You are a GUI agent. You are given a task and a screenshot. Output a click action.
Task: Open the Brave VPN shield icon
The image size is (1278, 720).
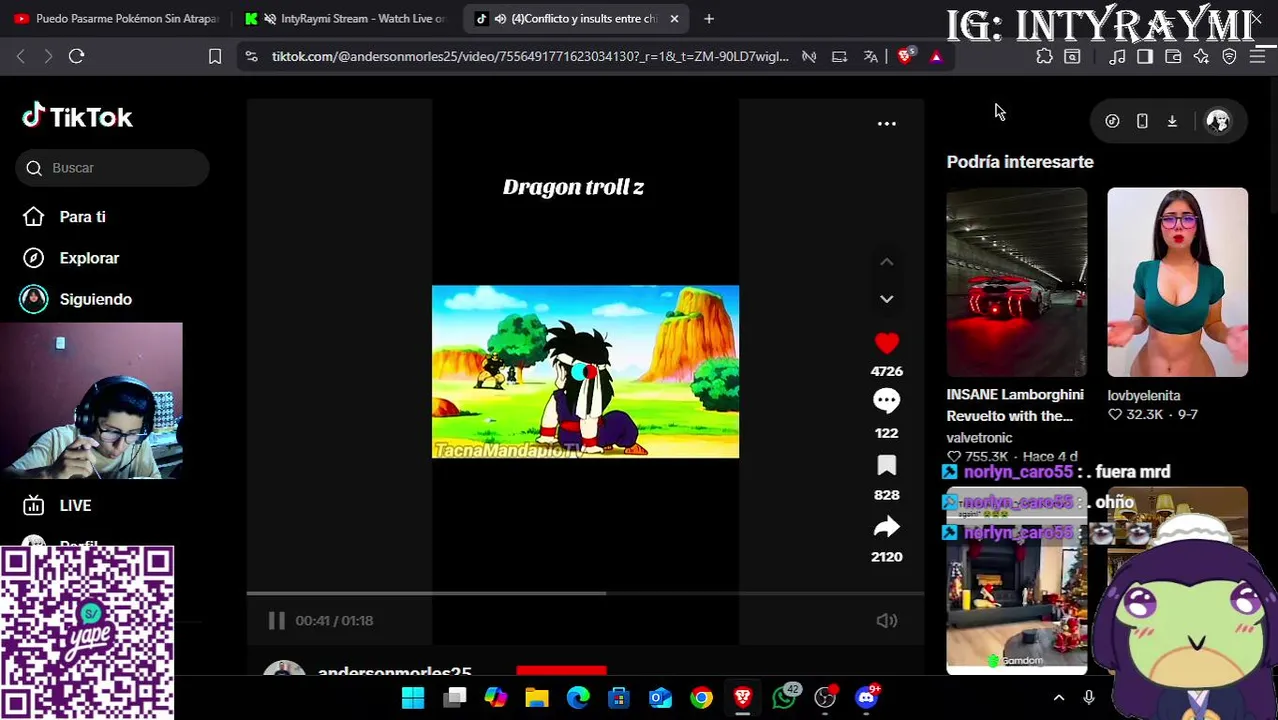pos(1229,57)
